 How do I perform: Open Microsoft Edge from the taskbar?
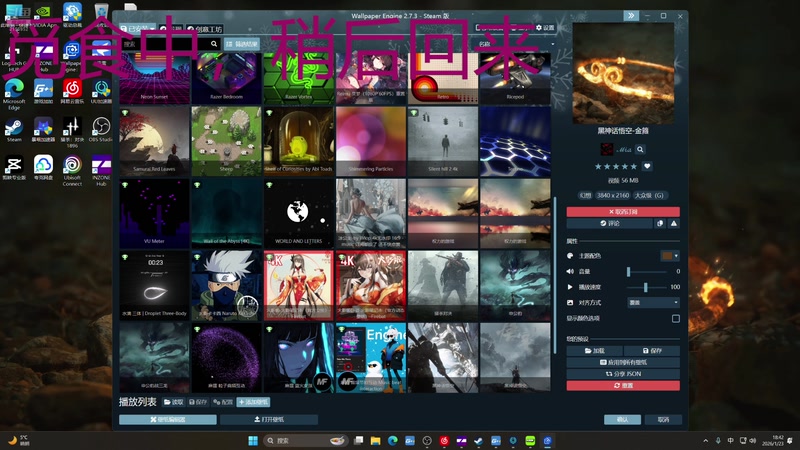(x=393, y=440)
